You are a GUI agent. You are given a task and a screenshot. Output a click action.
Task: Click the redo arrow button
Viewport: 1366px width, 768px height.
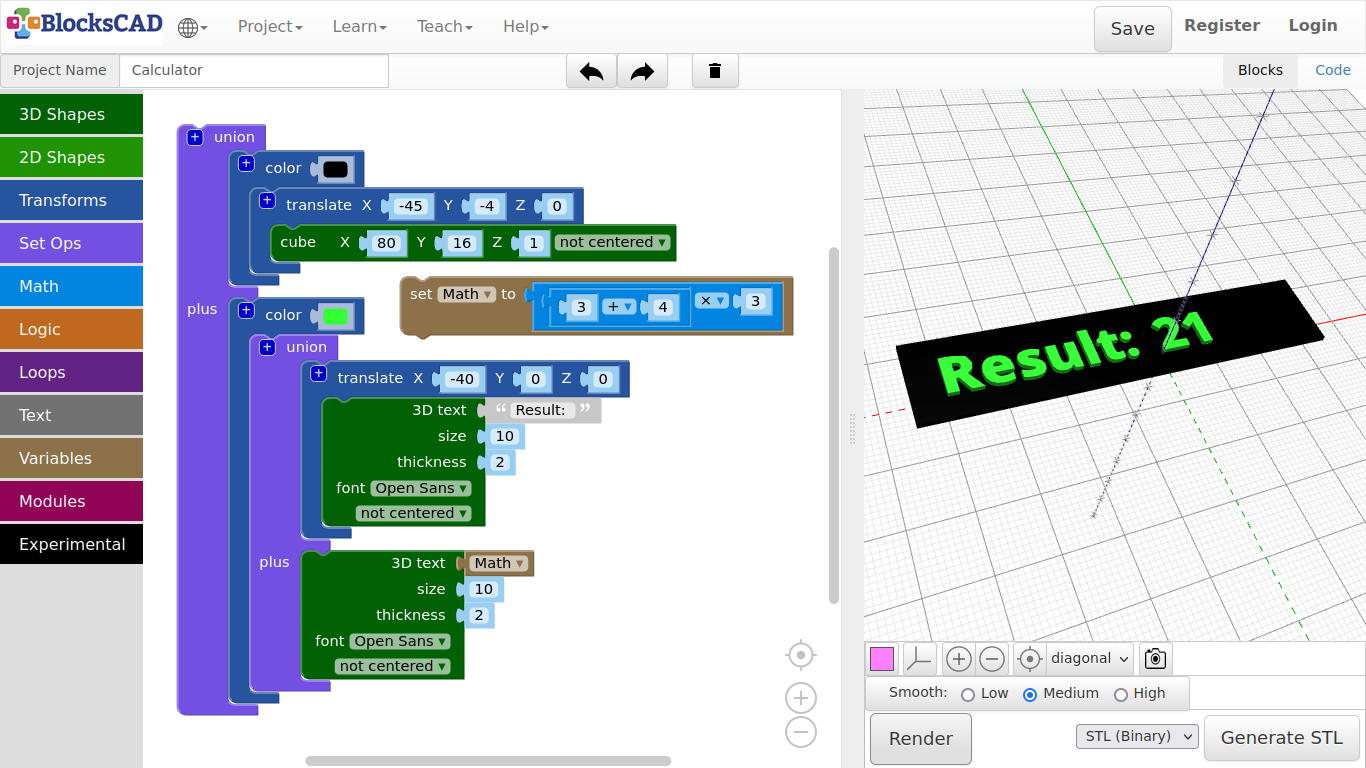(x=642, y=71)
